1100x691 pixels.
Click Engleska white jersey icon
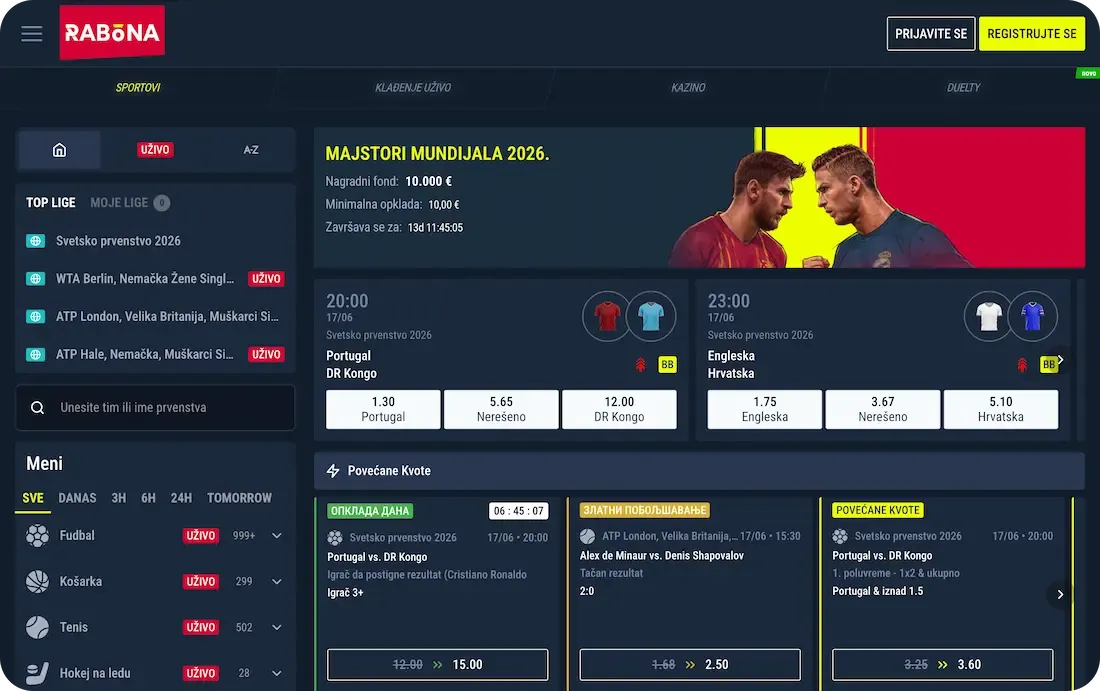click(988, 316)
